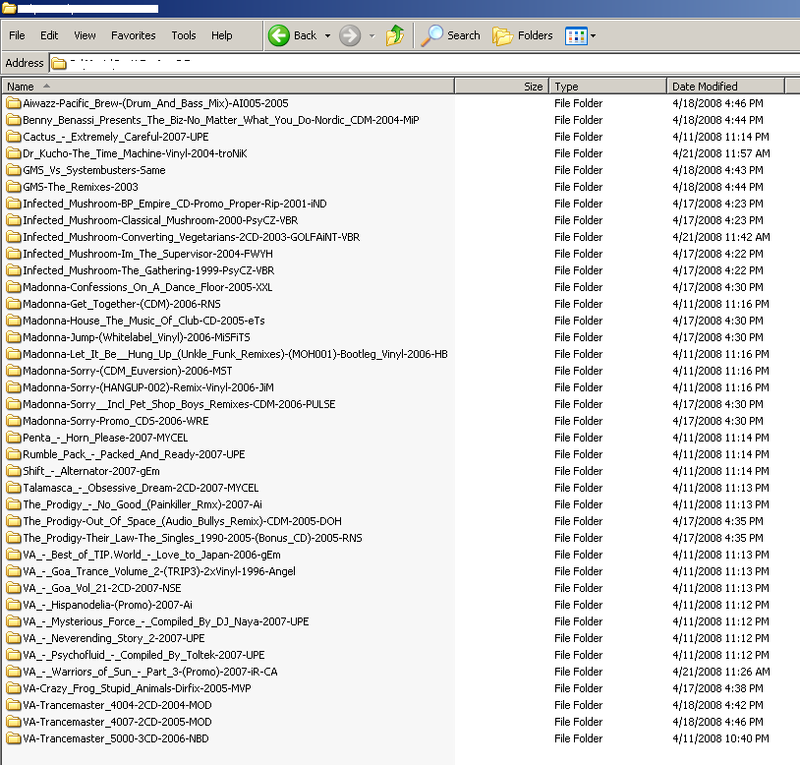Click folder icon beside Dr_Kucho-The_Time_Machine
800x765 pixels.
[13, 153]
